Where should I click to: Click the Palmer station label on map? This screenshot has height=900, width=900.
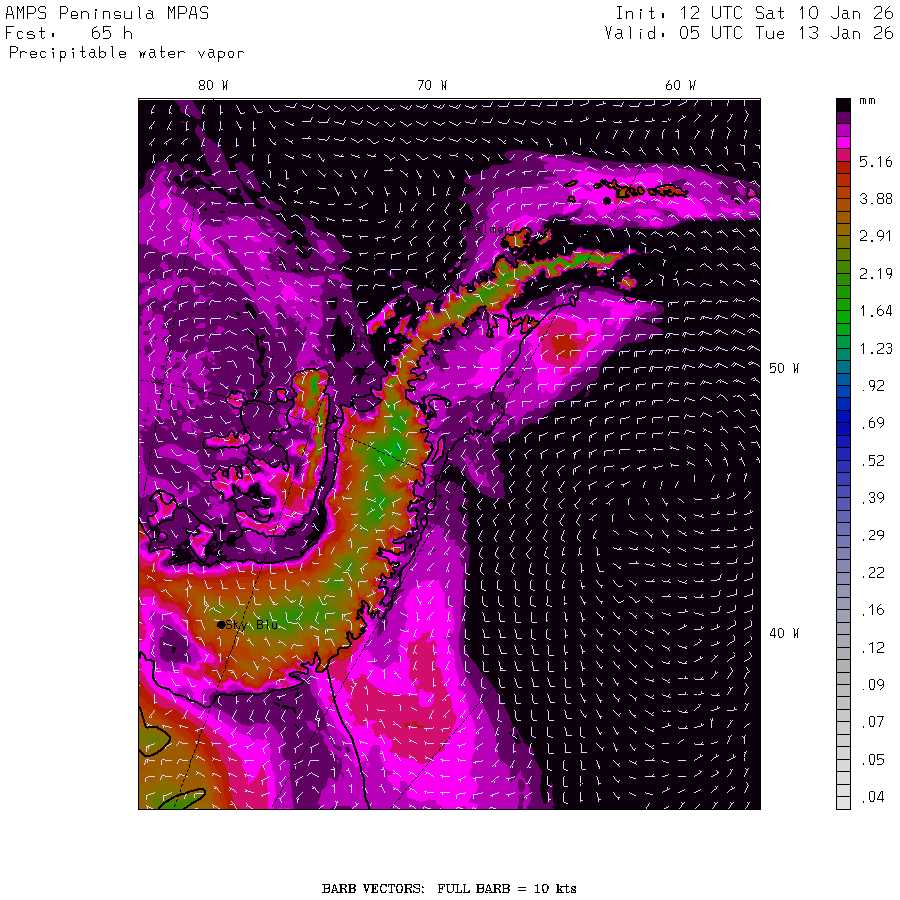(x=492, y=229)
